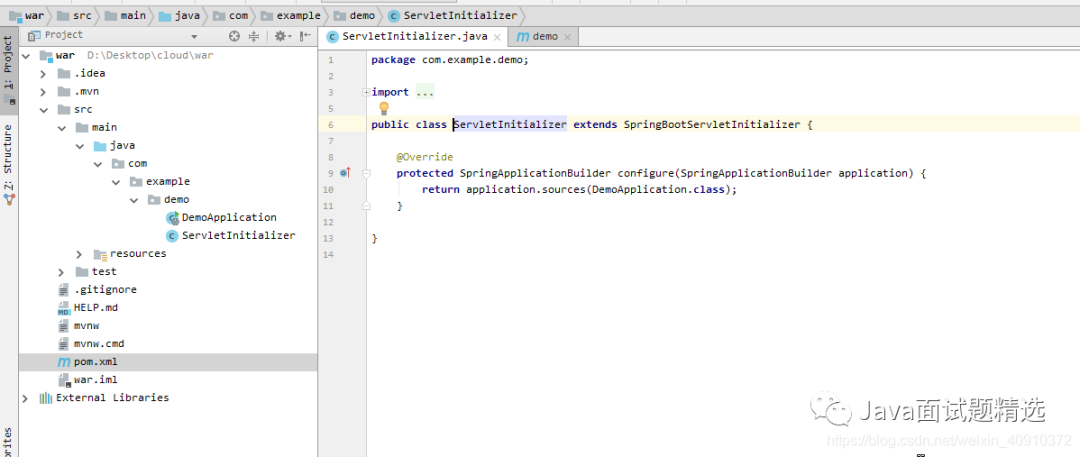Click the ServletInitializer class name on line 6

510,125
